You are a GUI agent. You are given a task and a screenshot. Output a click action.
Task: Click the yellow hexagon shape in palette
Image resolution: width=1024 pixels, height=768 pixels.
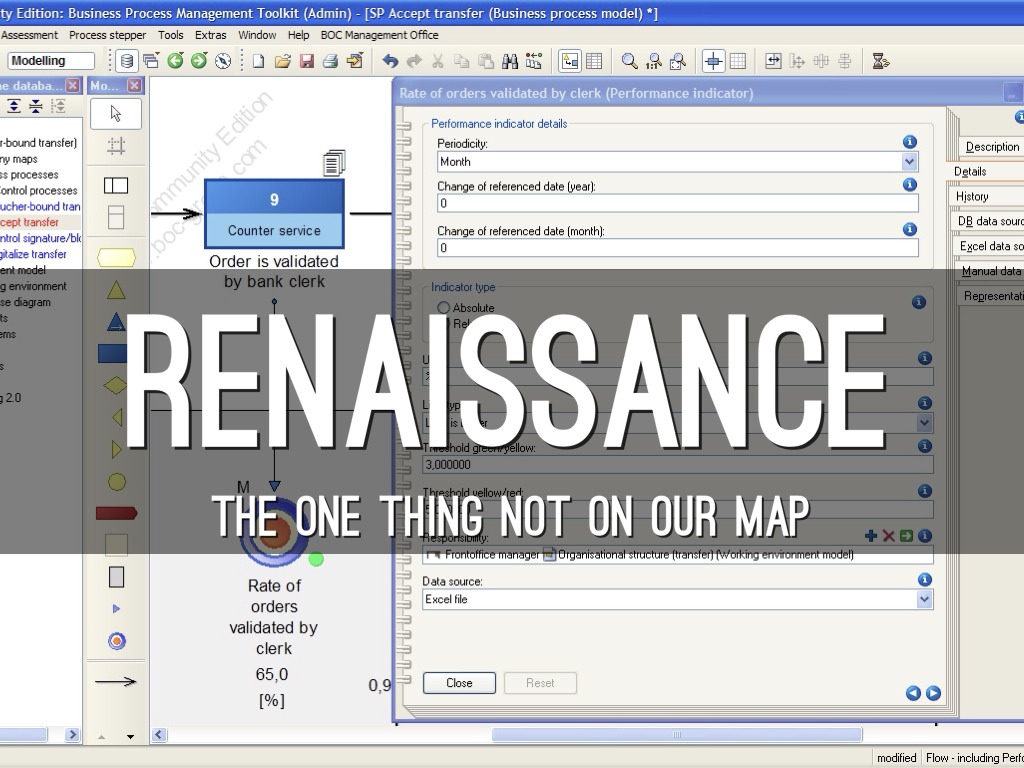coord(116,258)
